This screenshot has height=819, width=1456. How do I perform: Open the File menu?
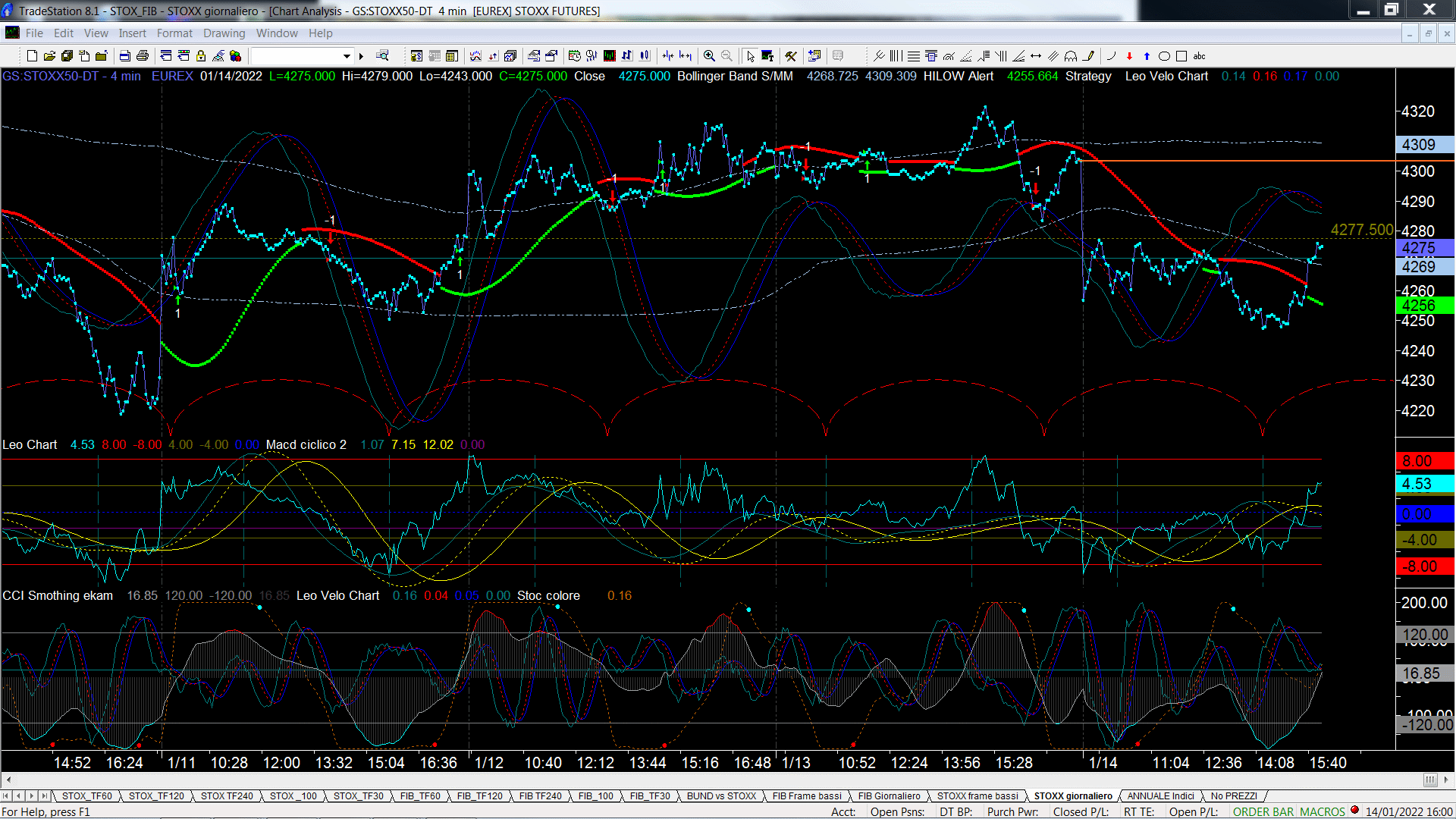34,33
